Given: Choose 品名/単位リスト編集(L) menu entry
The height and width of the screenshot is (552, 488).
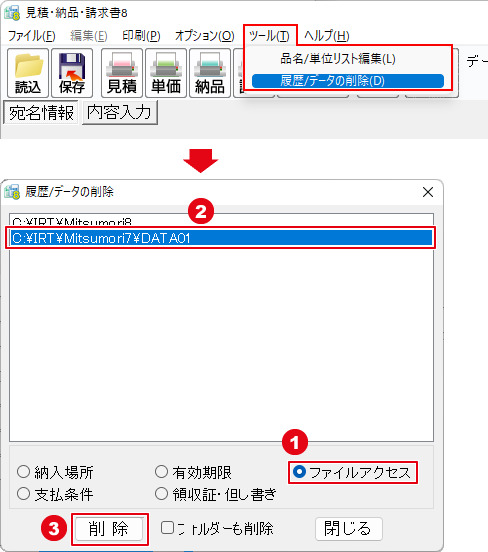Looking at the screenshot, I should coord(338,59).
